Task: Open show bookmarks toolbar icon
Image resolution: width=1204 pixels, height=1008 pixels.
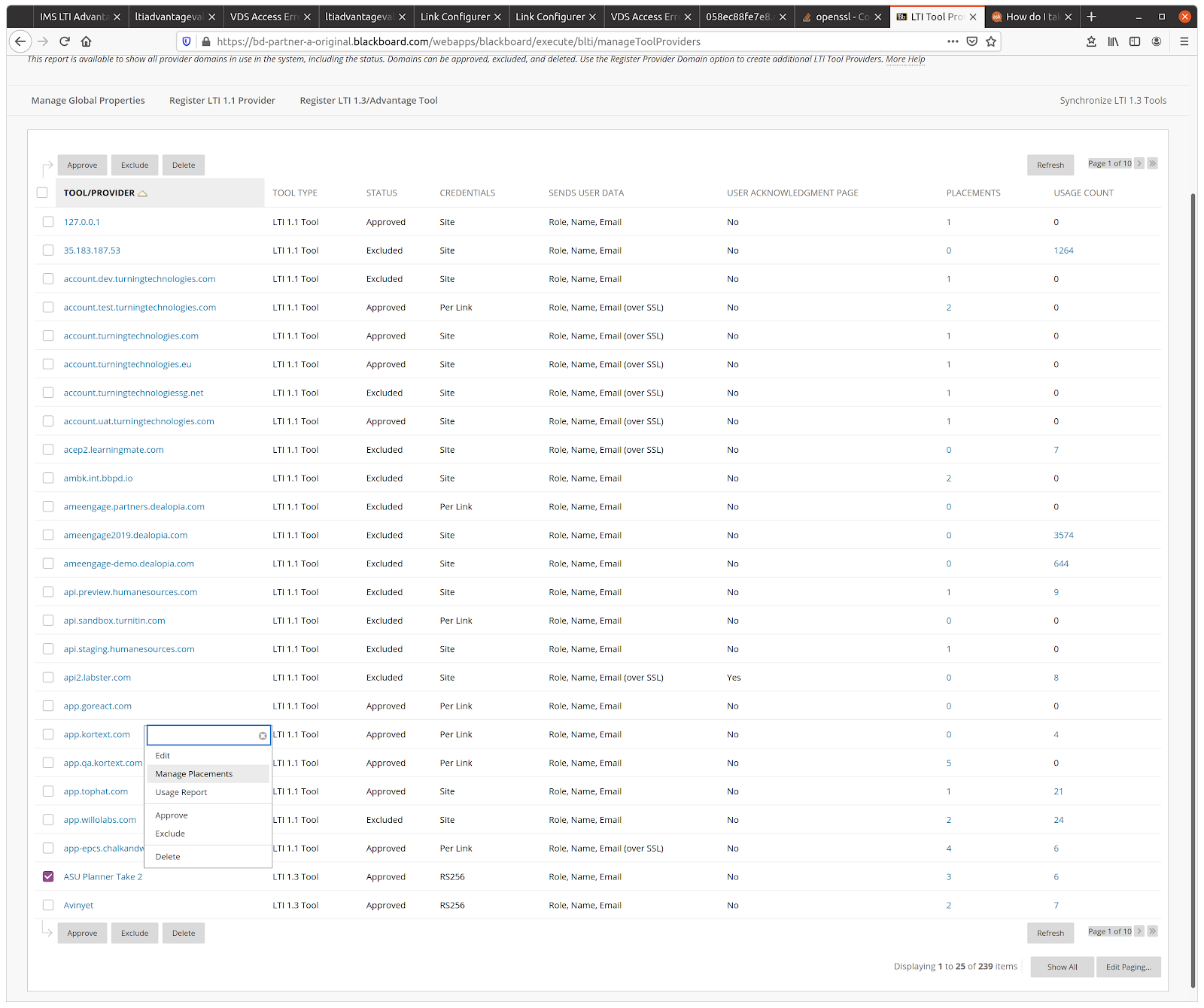Action: click(1091, 41)
